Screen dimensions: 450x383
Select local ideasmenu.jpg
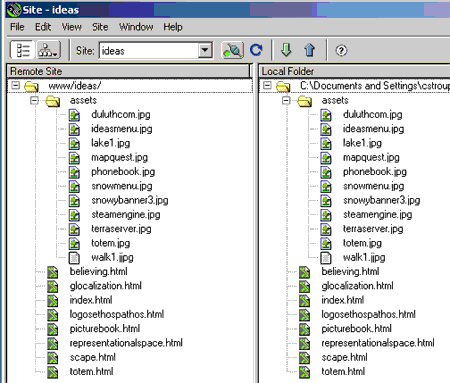coord(373,129)
